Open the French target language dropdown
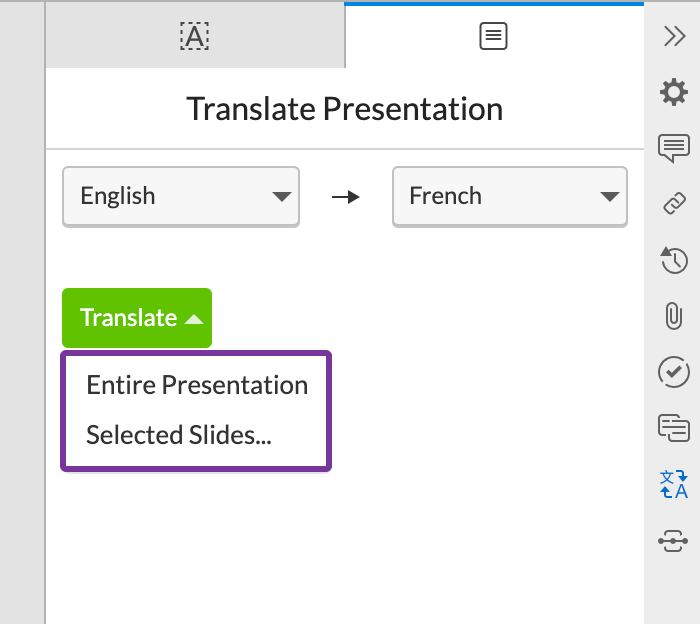Image resolution: width=700 pixels, height=624 pixels. (510, 196)
